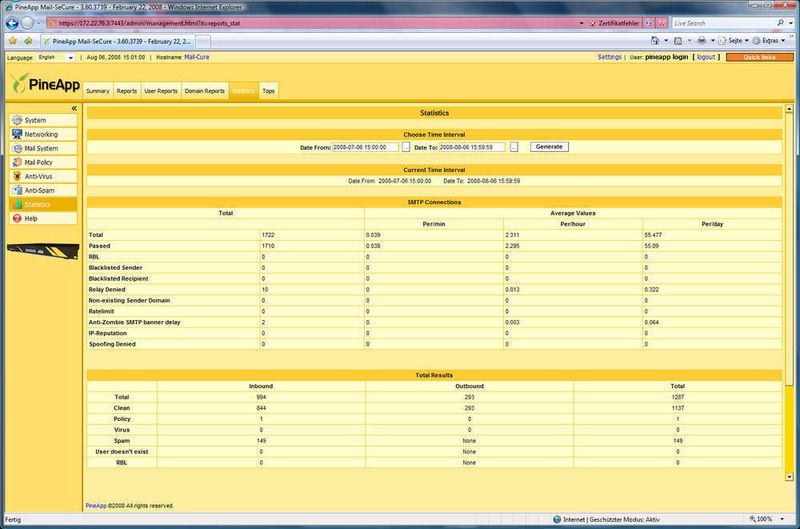800x529 pixels.
Task: Click the browser Home icon
Action: tap(655, 40)
